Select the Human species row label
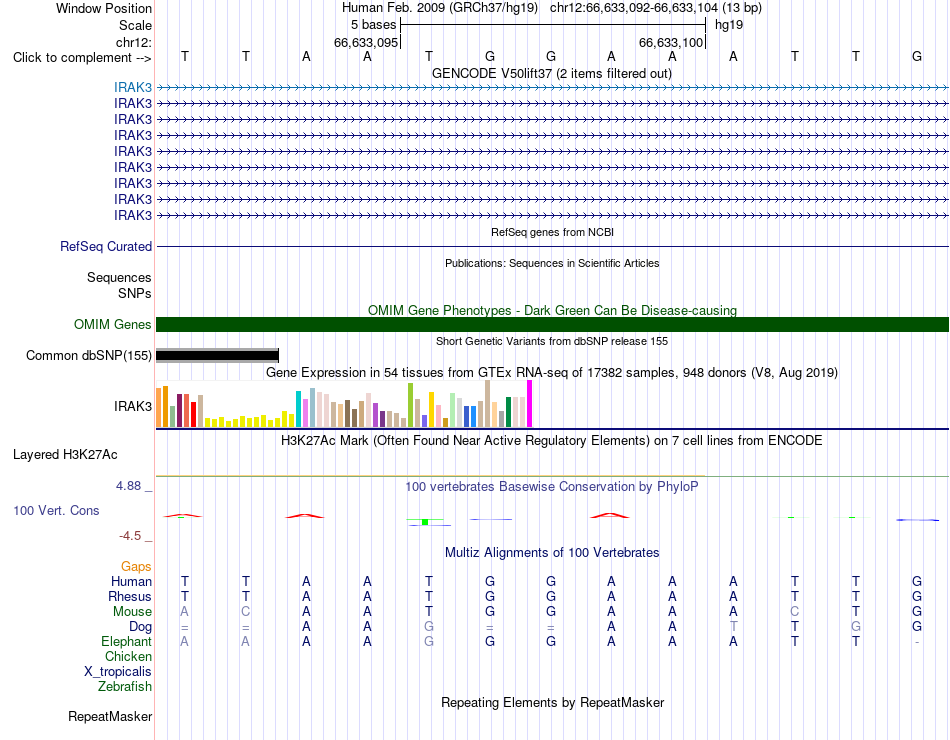Screen dimensions: 950x740 tap(131, 582)
